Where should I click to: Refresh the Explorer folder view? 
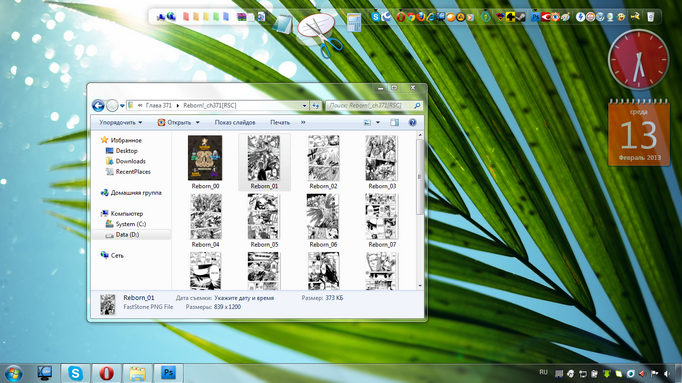pyautogui.click(x=316, y=106)
